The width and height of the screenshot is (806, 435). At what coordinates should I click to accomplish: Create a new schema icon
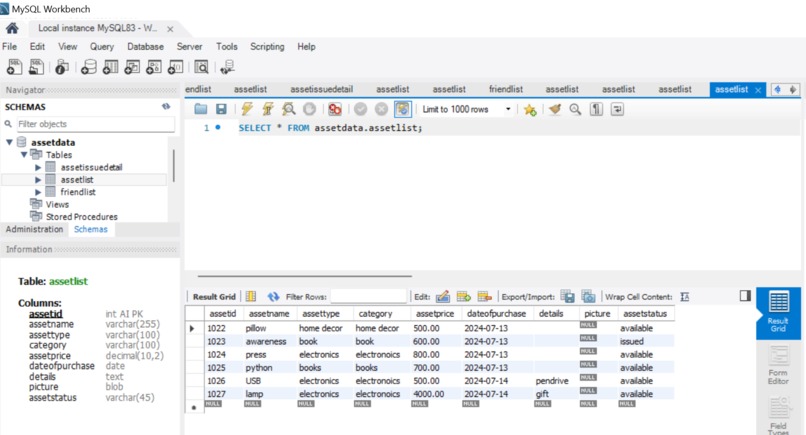[88, 67]
